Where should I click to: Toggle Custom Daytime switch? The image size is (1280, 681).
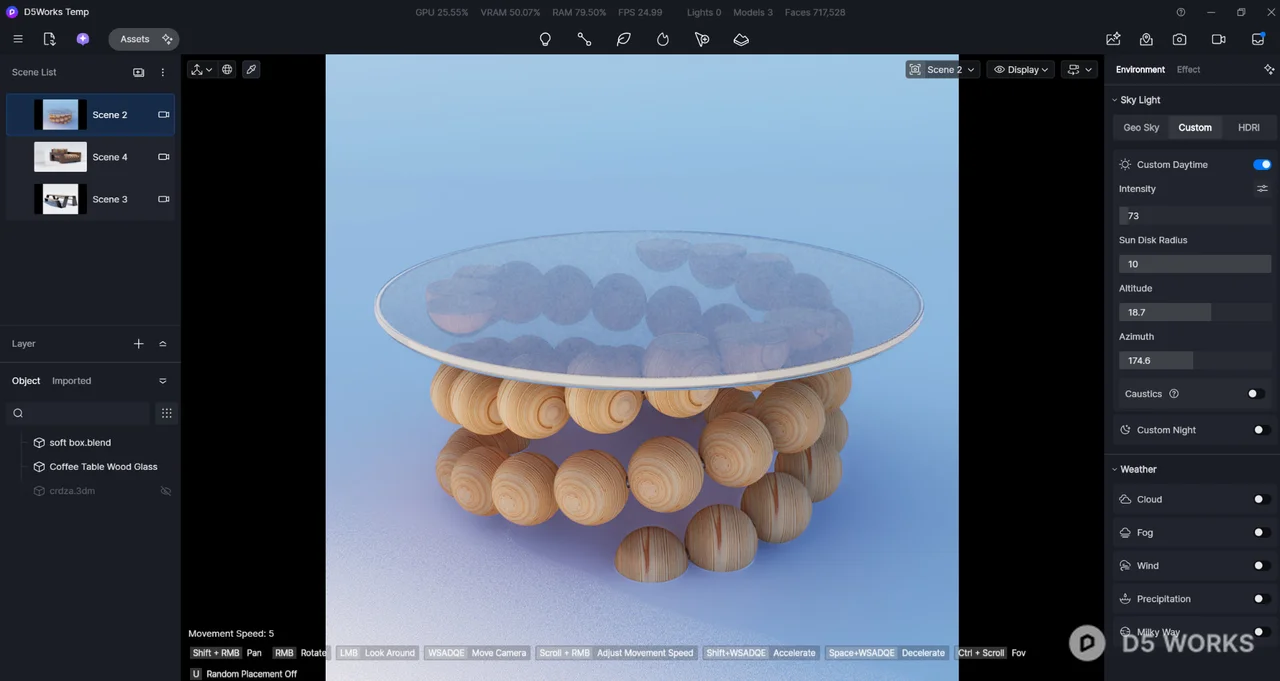point(1262,165)
